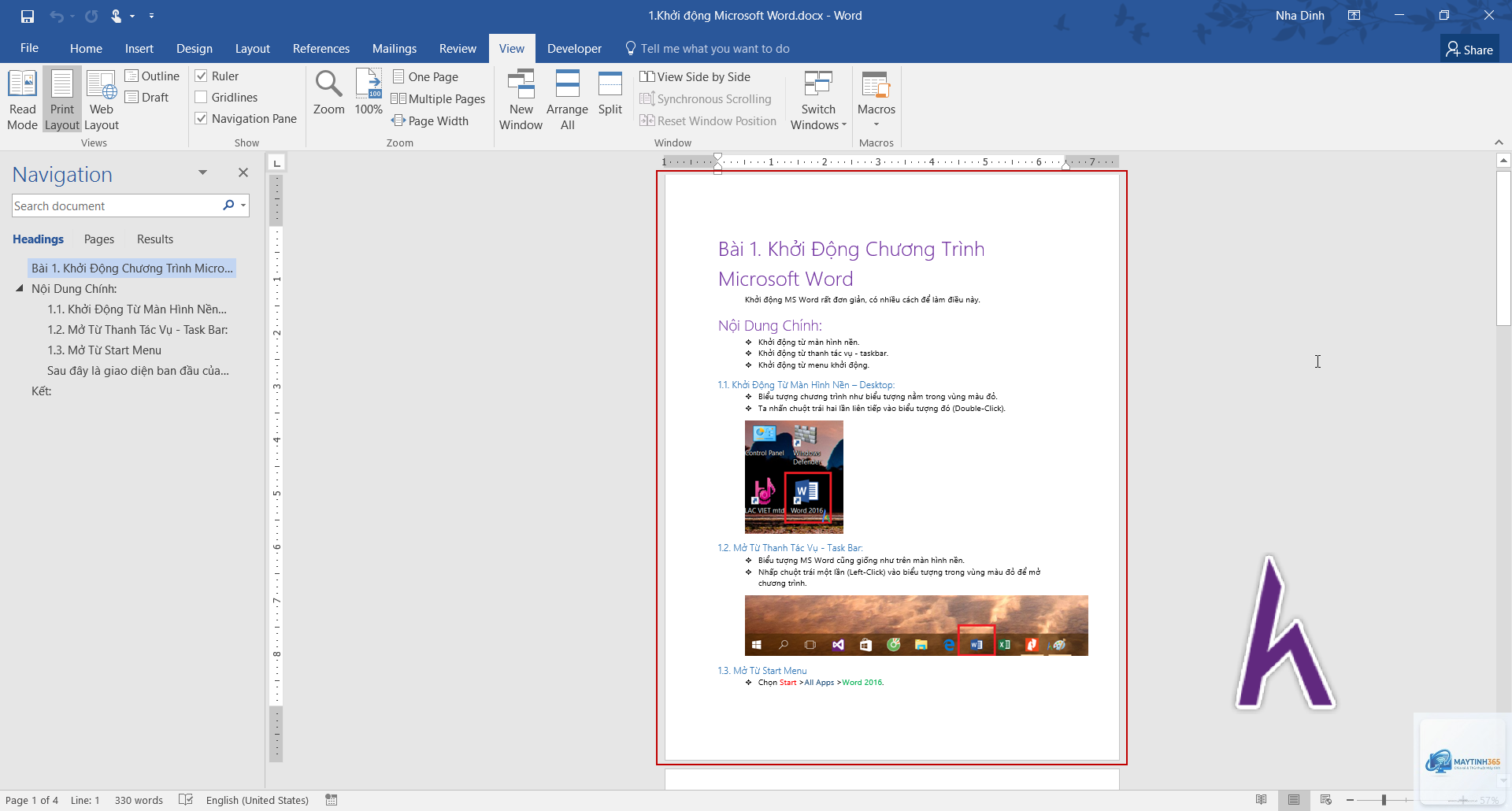Show One Page zoom

point(425,77)
